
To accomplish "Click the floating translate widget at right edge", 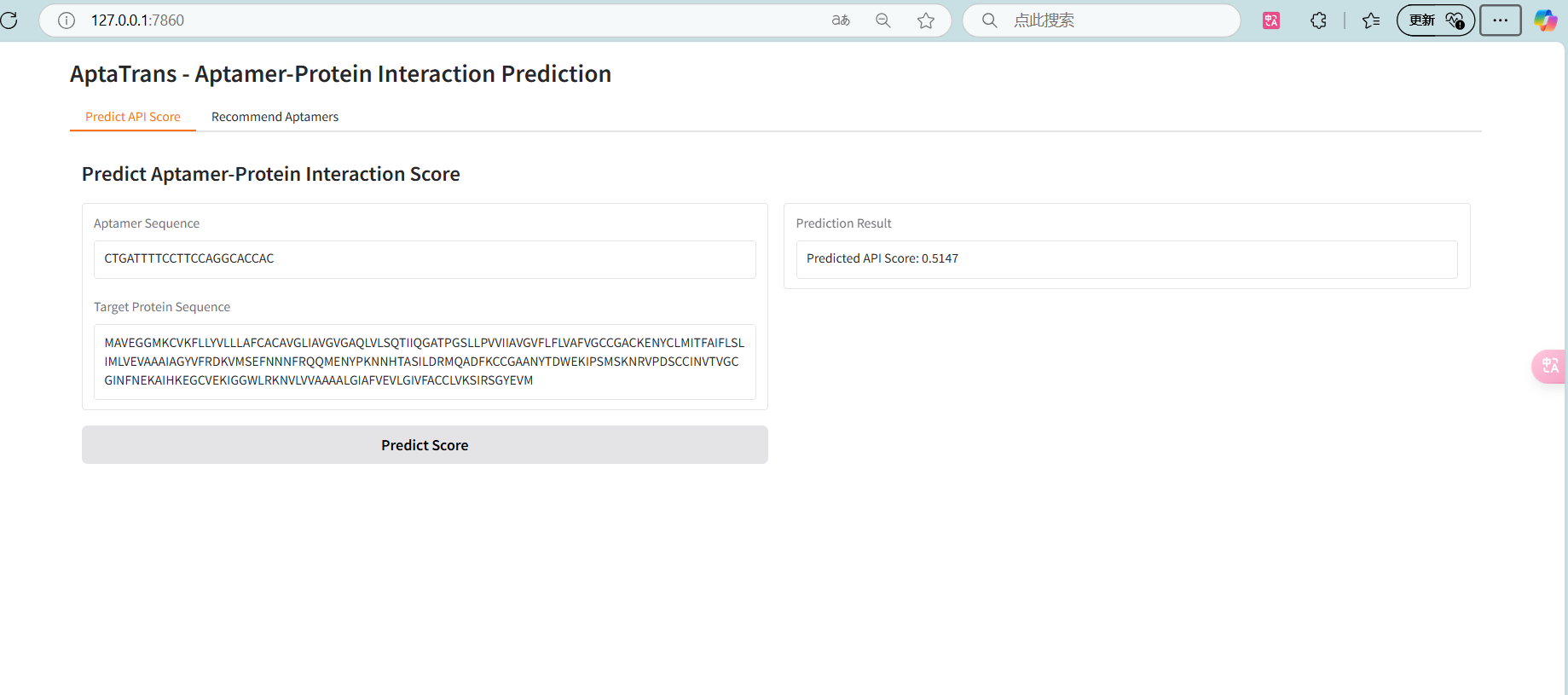I will tap(1550, 366).
